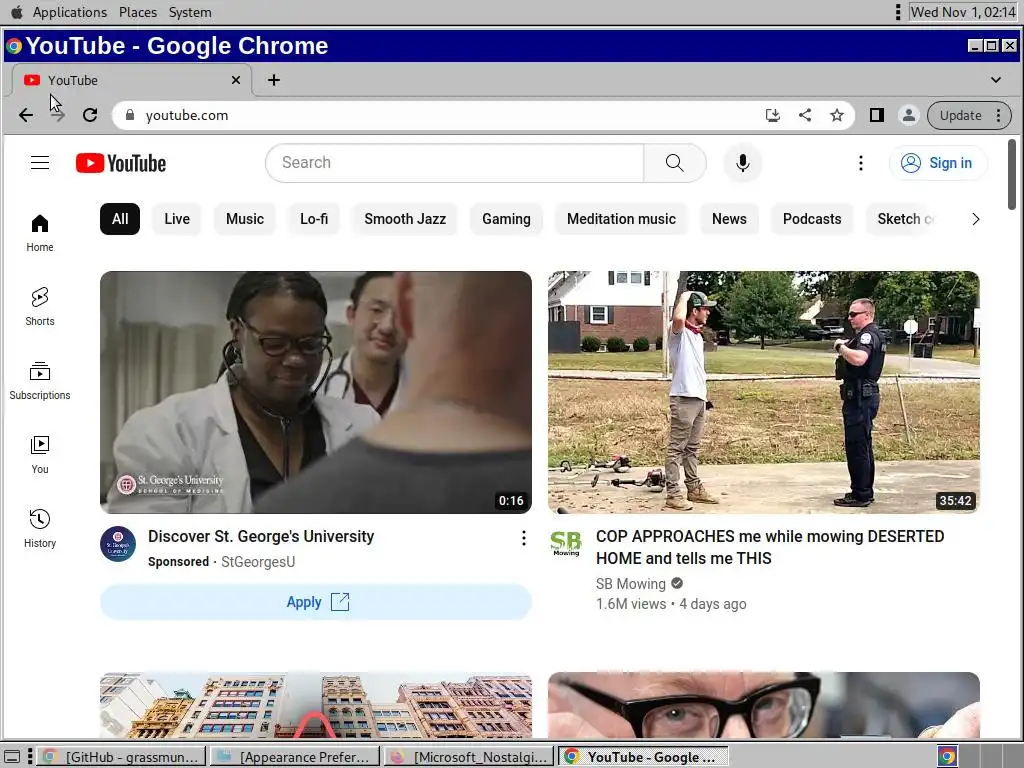
Task: Click the Apply button on ad
Action: click(x=316, y=602)
